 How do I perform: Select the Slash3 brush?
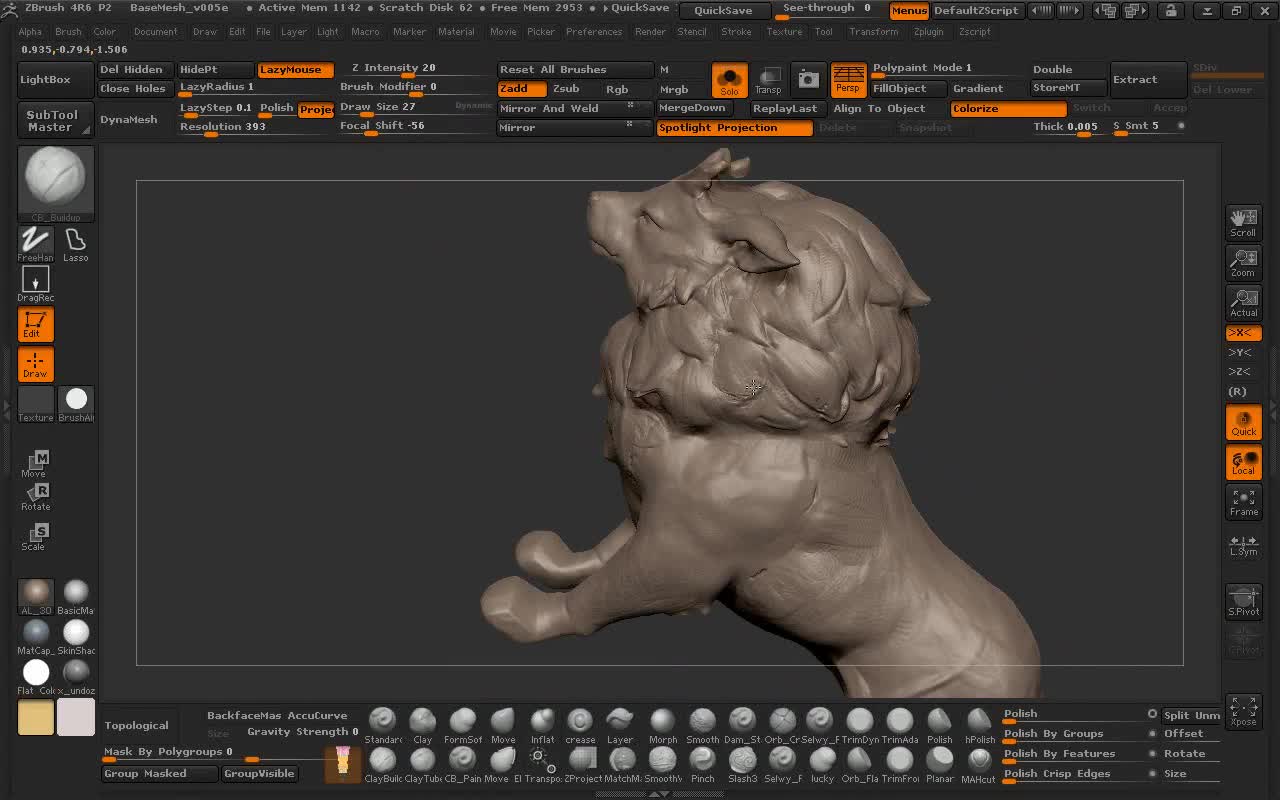pyautogui.click(x=742, y=765)
